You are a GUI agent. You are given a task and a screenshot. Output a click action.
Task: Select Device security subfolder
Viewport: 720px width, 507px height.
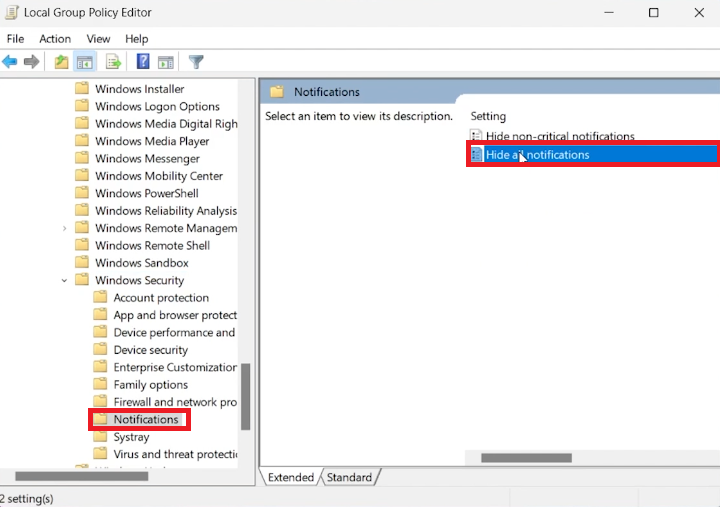[x=151, y=350]
